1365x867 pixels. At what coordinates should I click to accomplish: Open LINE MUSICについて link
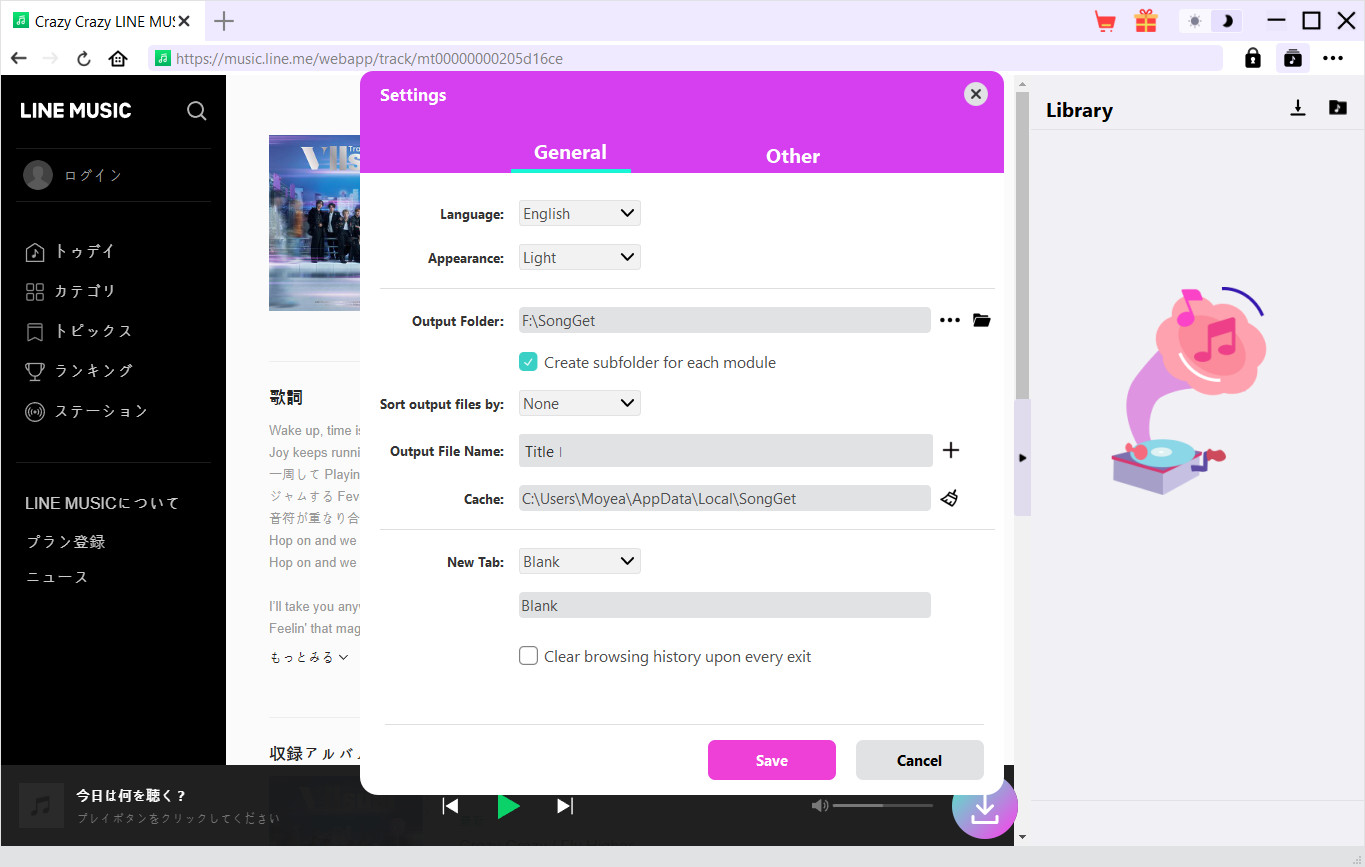pyautogui.click(x=102, y=503)
